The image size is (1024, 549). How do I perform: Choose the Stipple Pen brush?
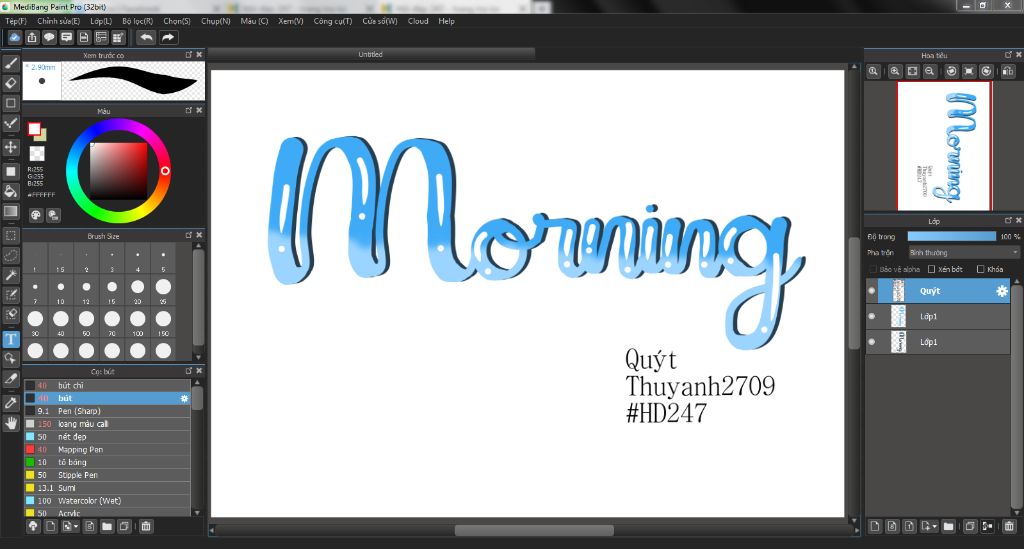pos(108,475)
